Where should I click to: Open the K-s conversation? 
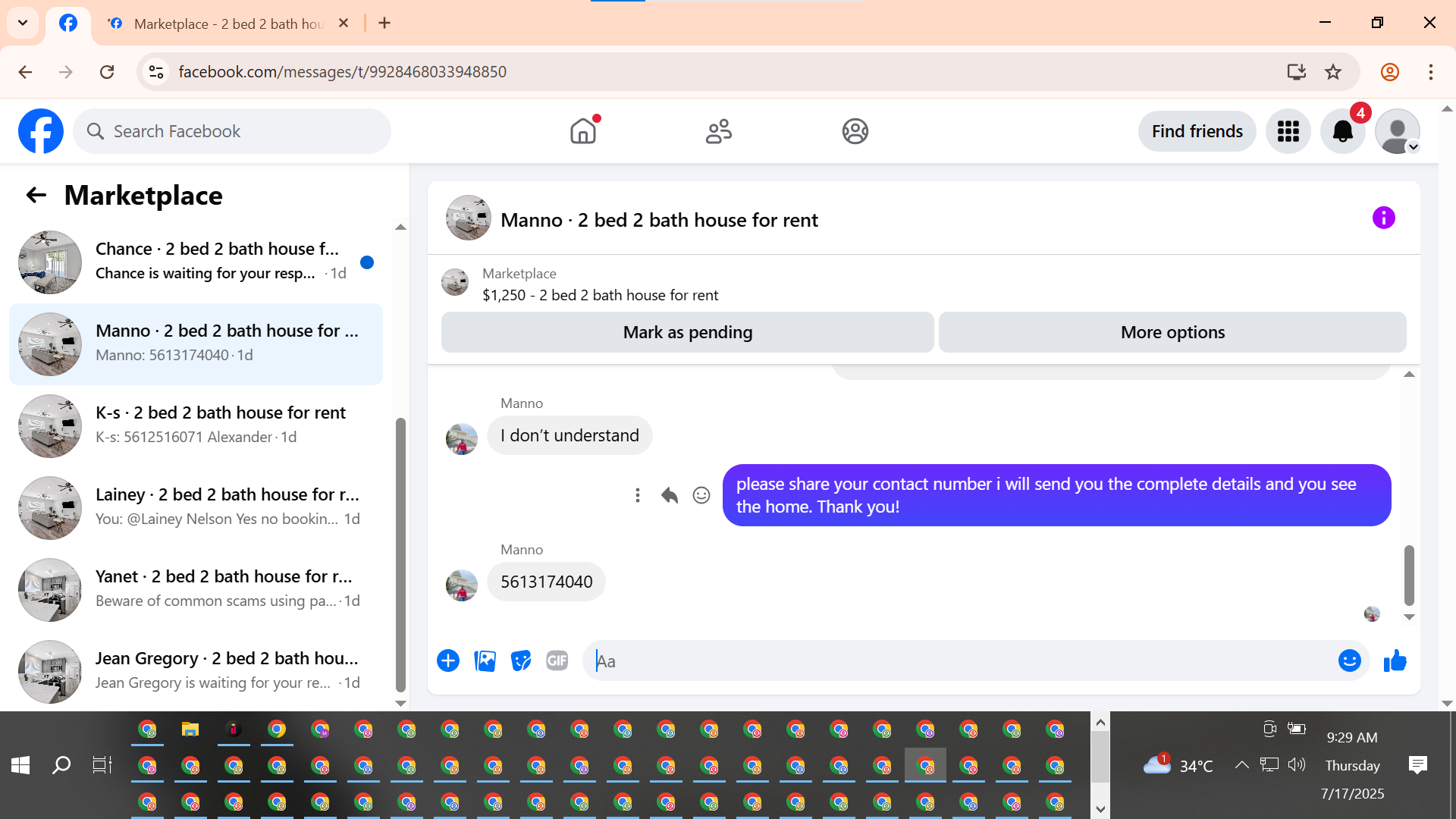[x=196, y=426]
